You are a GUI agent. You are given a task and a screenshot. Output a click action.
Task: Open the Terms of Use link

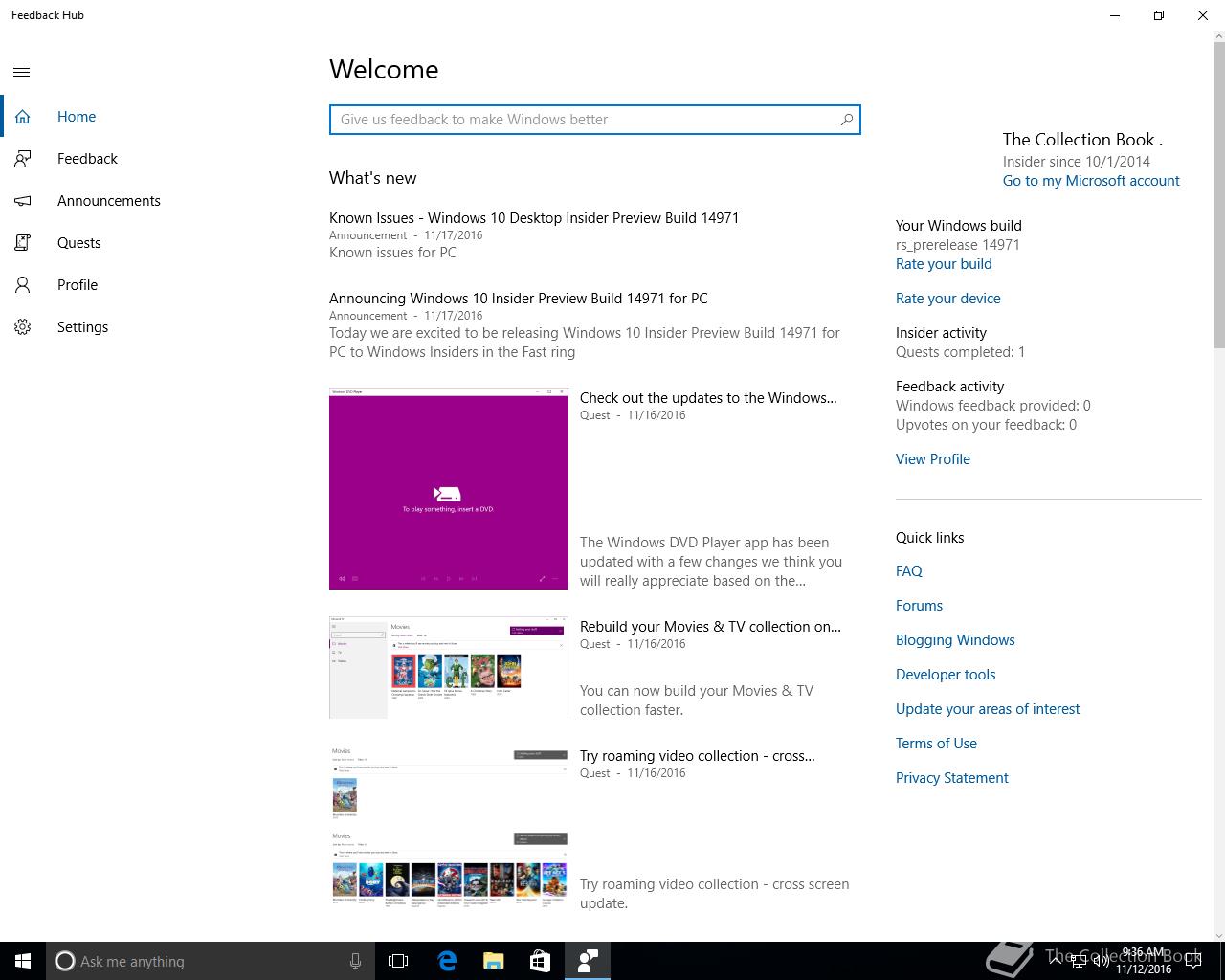coord(936,744)
